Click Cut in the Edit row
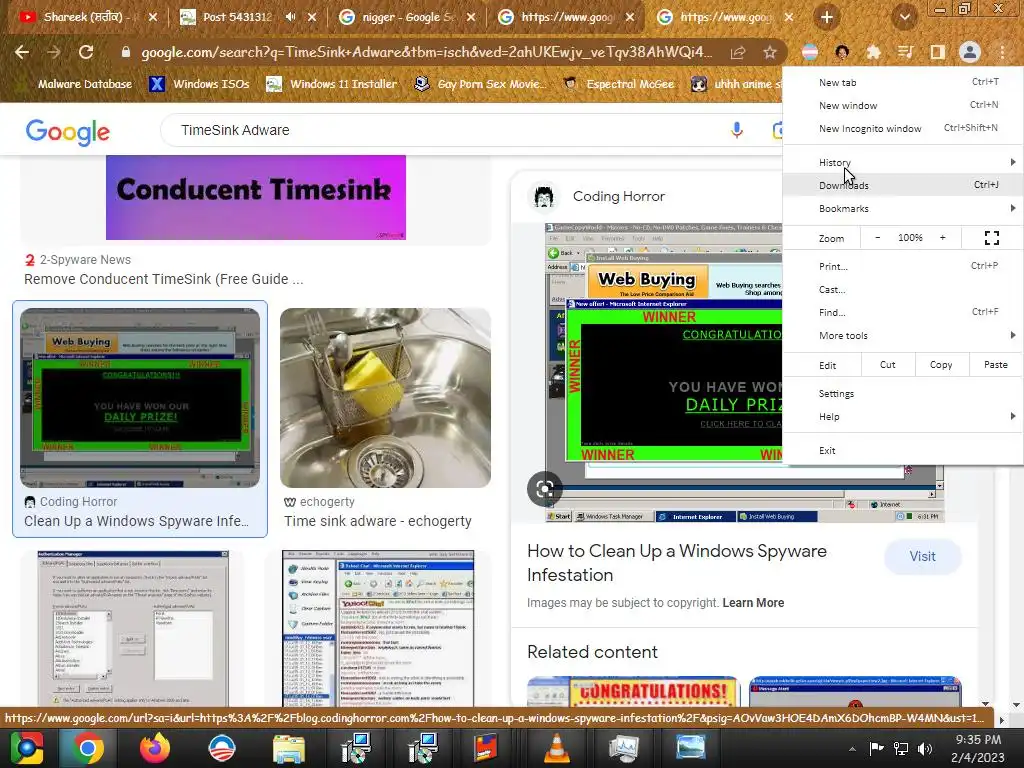1024x768 pixels. click(x=888, y=364)
